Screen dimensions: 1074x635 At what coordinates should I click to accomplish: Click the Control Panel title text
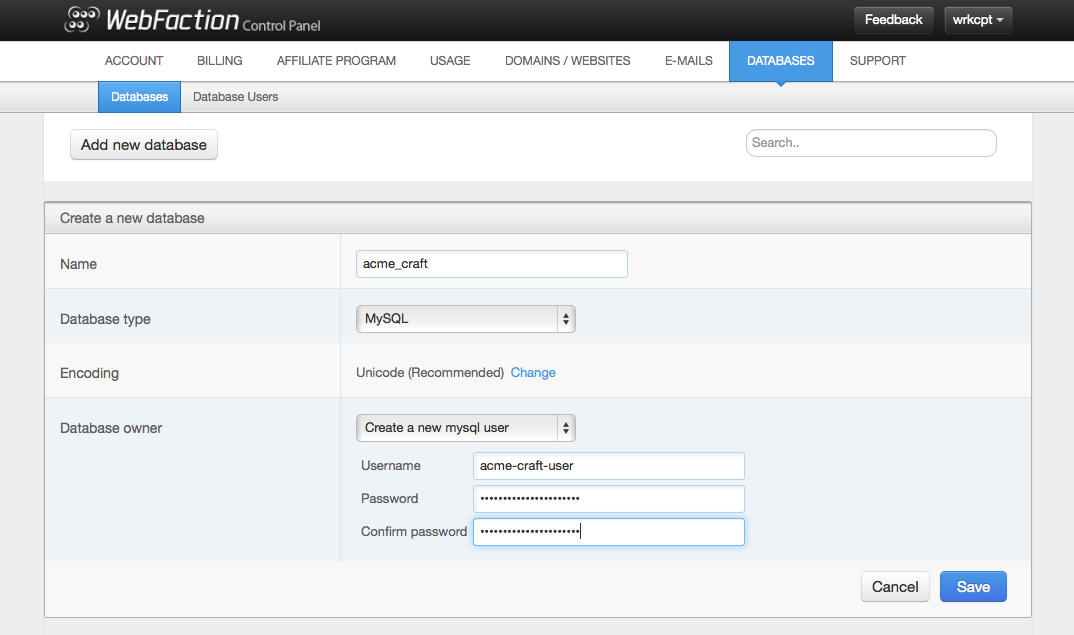point(281,26)
